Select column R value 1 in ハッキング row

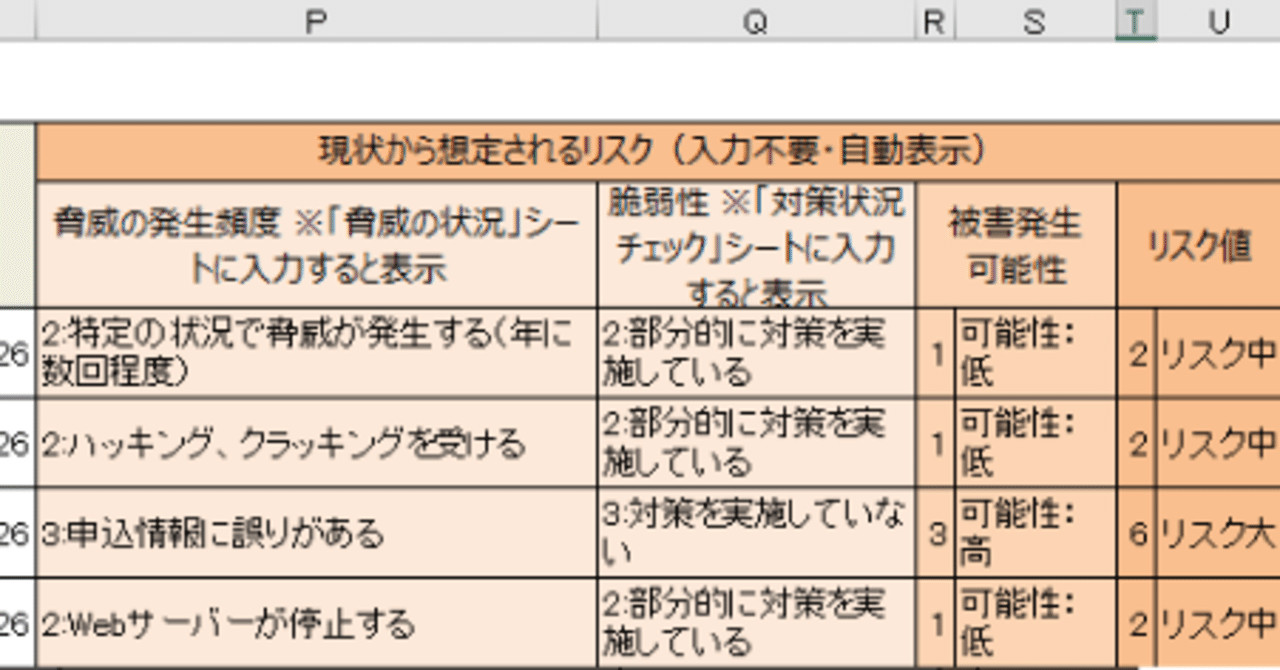(935, 443)
